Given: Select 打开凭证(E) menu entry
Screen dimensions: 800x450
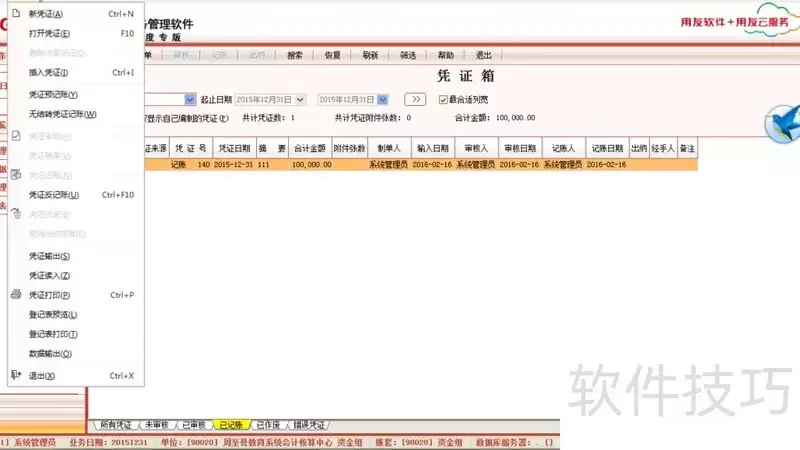Looking at the screenshot, I should click(x=49, y=33).
